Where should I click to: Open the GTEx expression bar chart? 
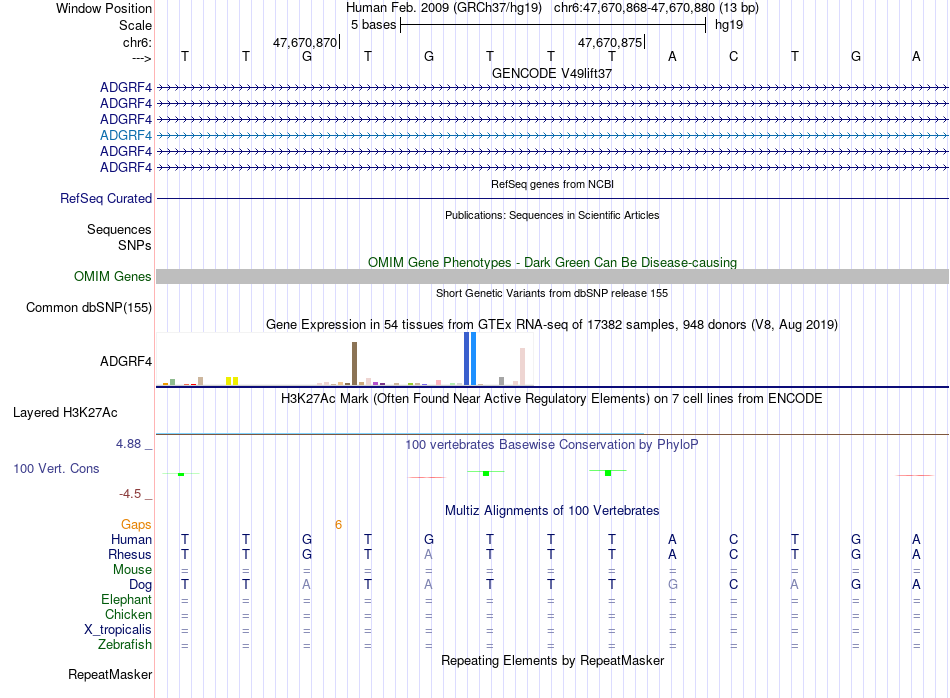click(344, 359)
